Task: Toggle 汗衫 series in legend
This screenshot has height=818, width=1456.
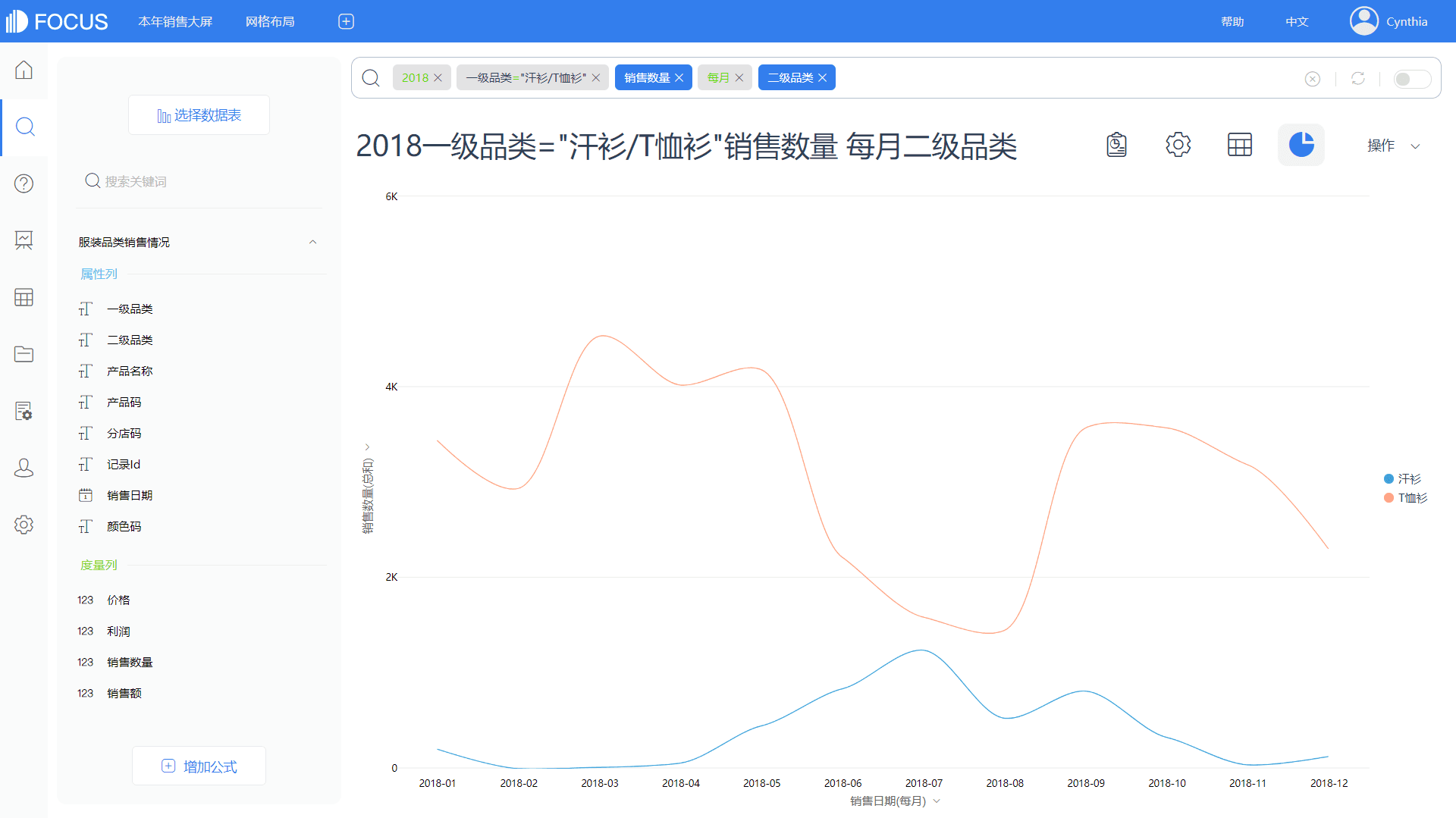Action: pyautogui.click(x=1403, y=478)
